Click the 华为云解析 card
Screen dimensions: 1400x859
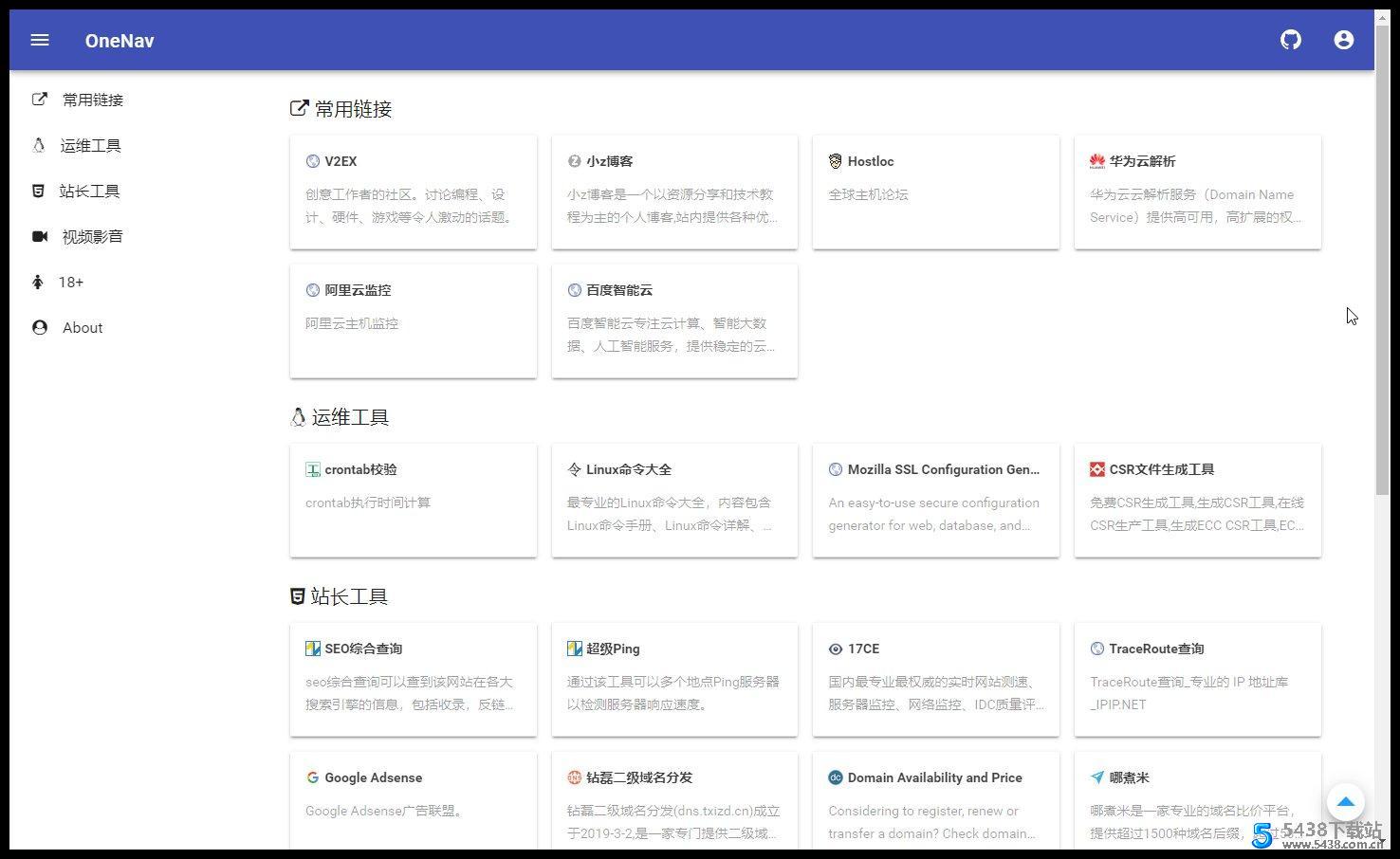[x=1197, y=192]
